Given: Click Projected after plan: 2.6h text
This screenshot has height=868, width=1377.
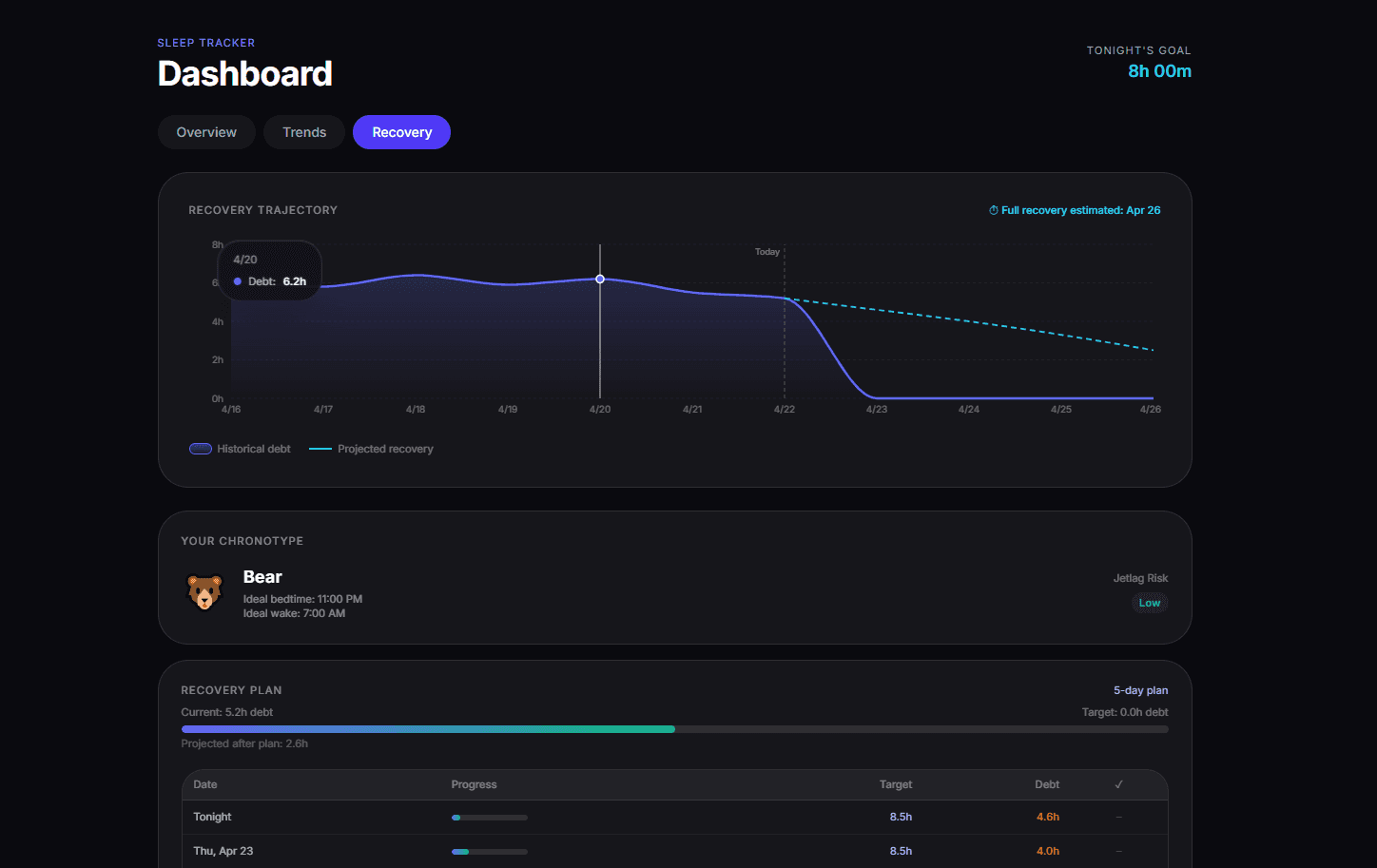Looking at the screenshot, I should coord(244,743).
